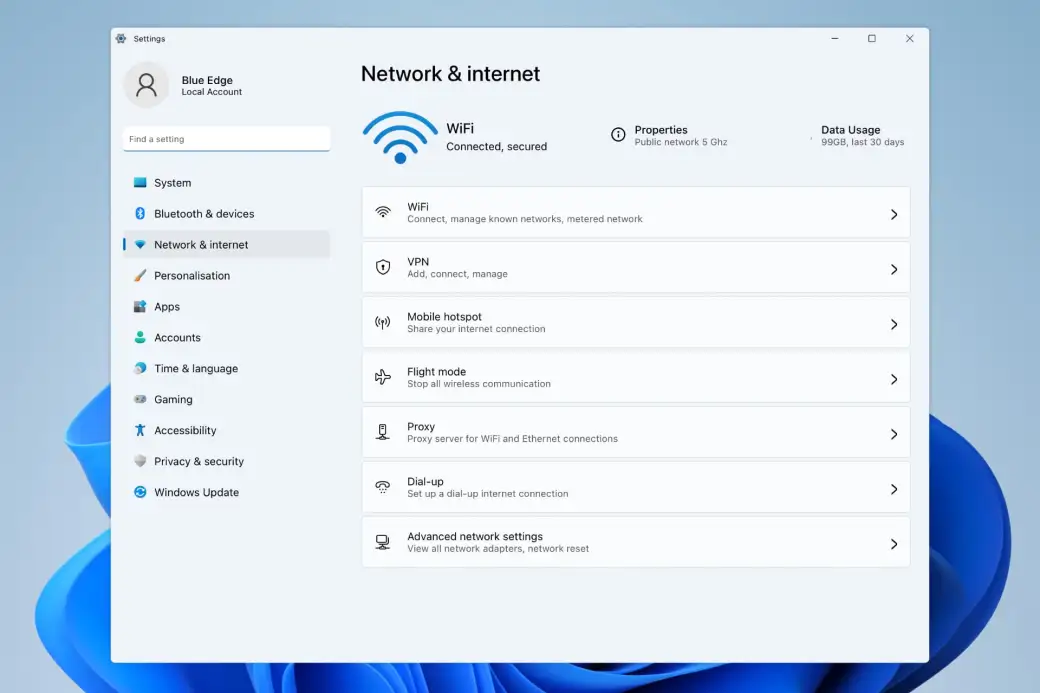Click the Network & internet diamond icon

click(140, 245)
